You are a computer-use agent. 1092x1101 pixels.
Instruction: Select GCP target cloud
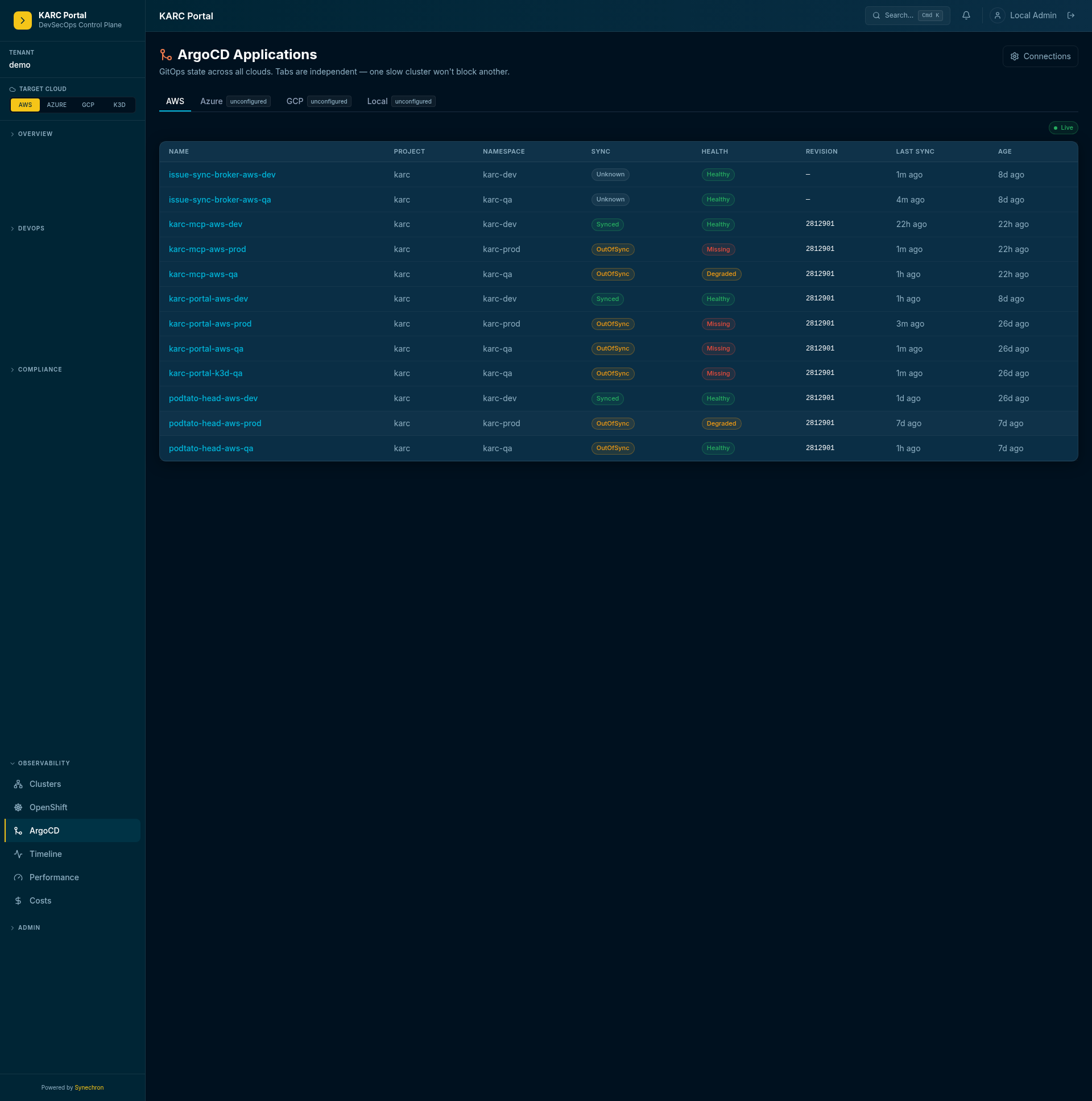click(88, 105)
